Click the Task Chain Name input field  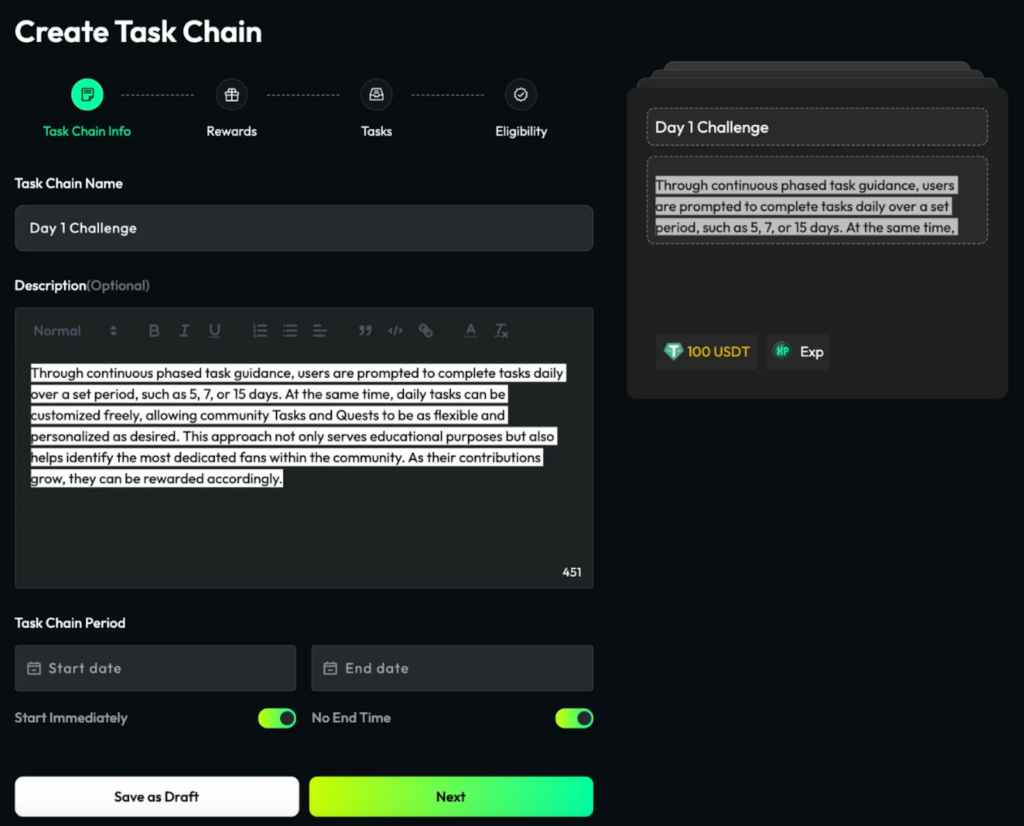(304, 228)
